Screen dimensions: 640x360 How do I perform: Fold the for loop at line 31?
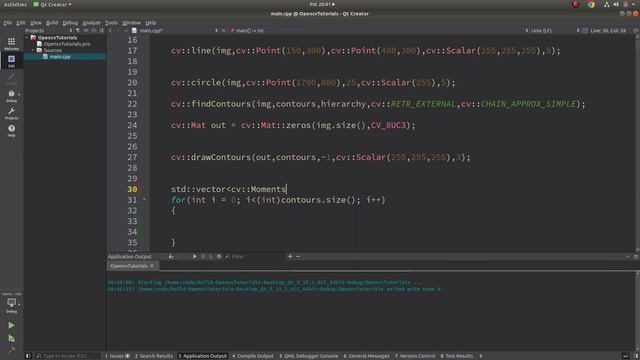point(144,200)
